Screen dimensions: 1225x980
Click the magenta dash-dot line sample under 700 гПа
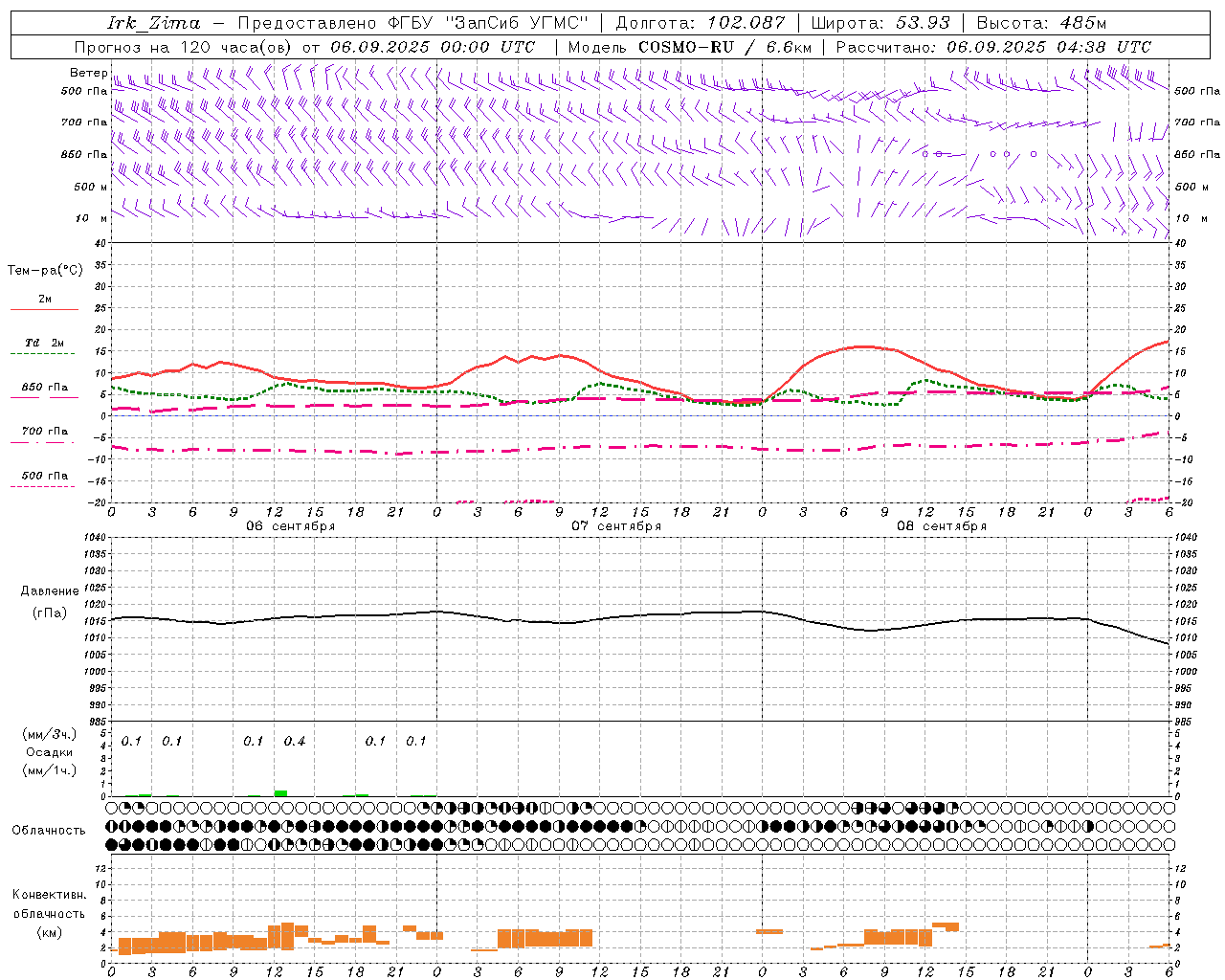(x=43, y=442)
